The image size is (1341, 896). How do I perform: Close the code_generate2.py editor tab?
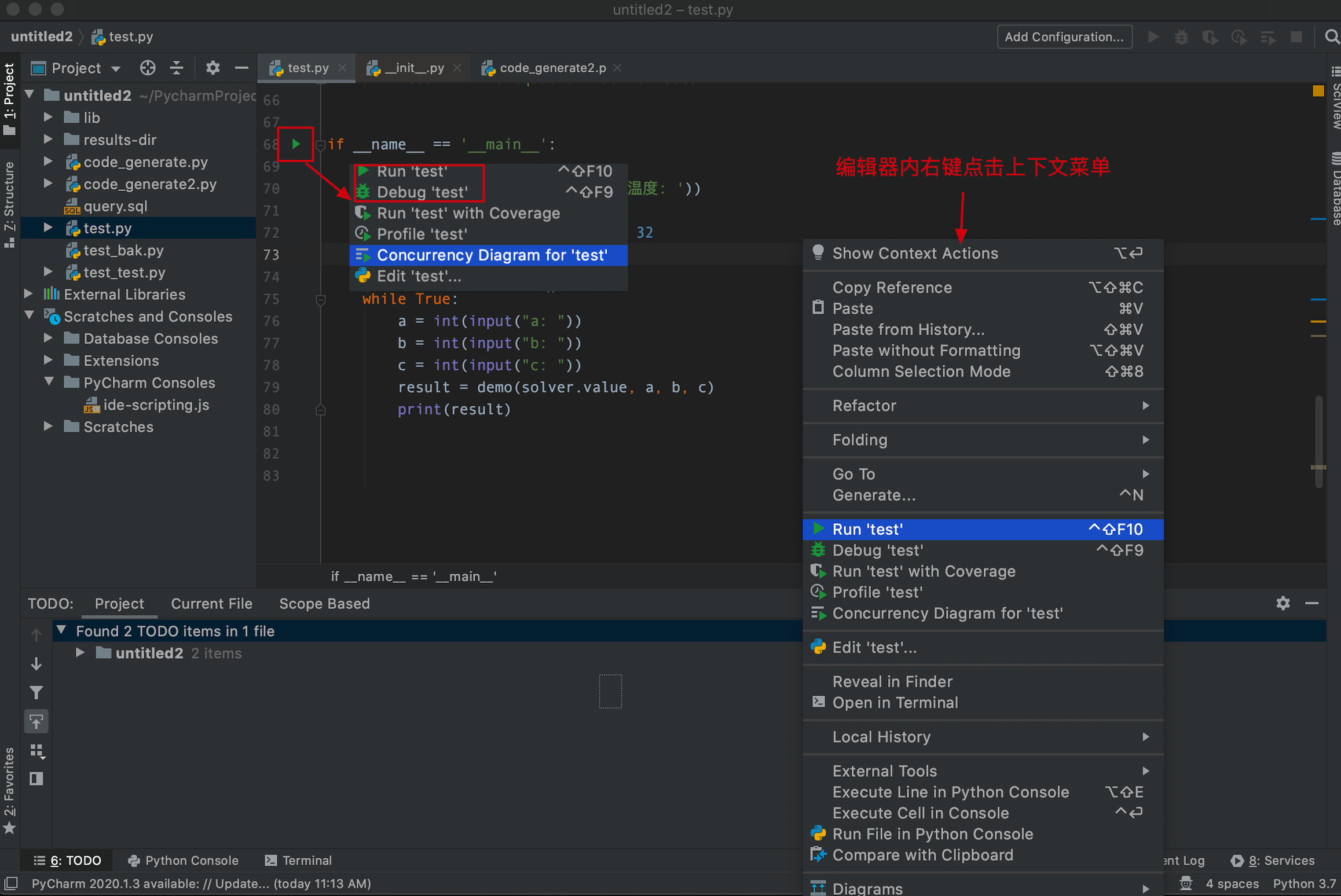[617, 68]
